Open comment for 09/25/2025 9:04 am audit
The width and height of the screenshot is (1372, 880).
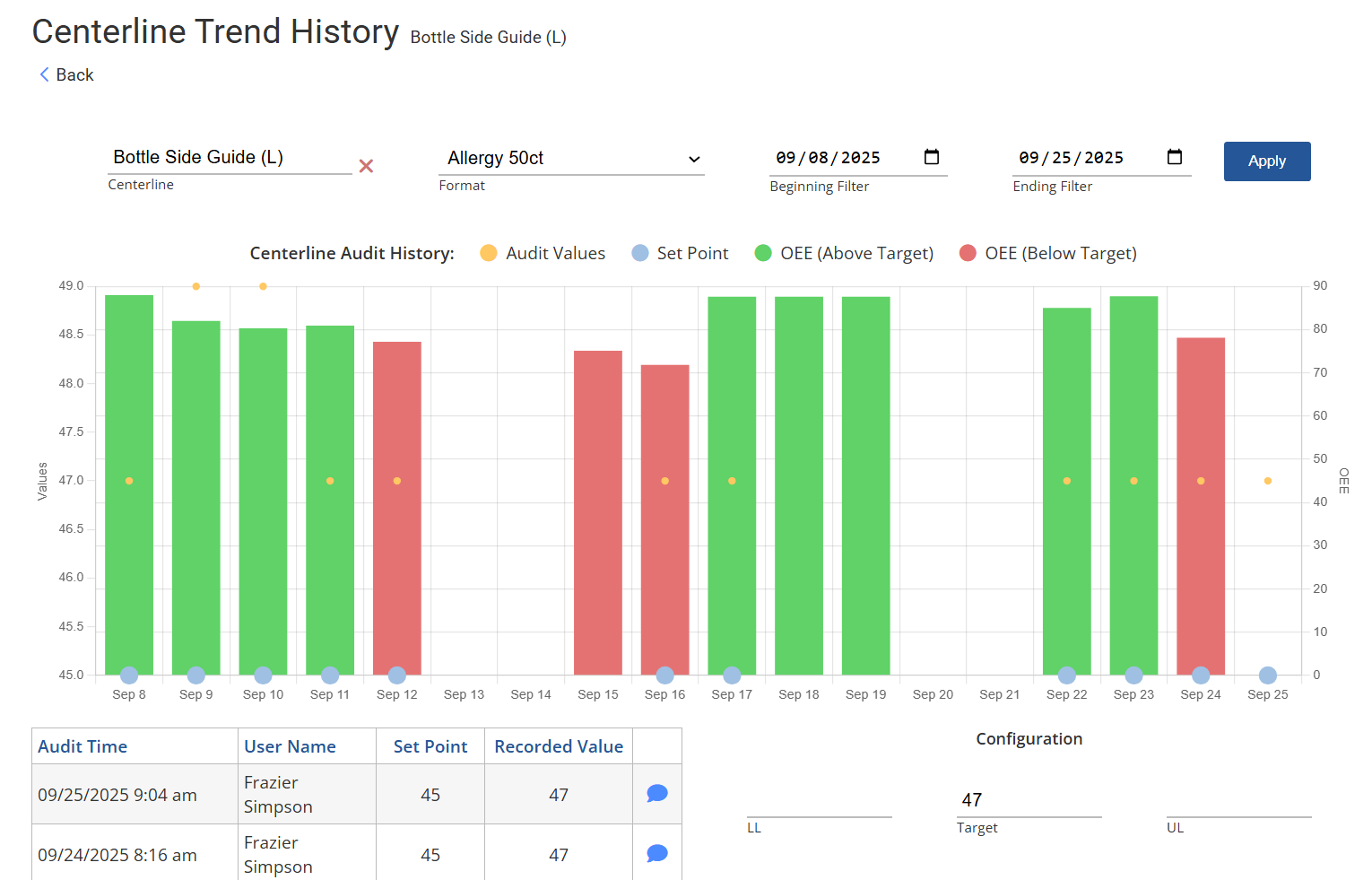tap(656, 794)
